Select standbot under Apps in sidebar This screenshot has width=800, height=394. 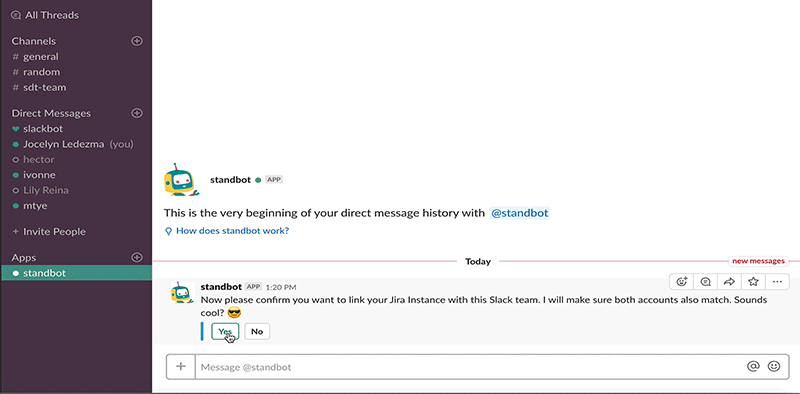pos(76,273)
